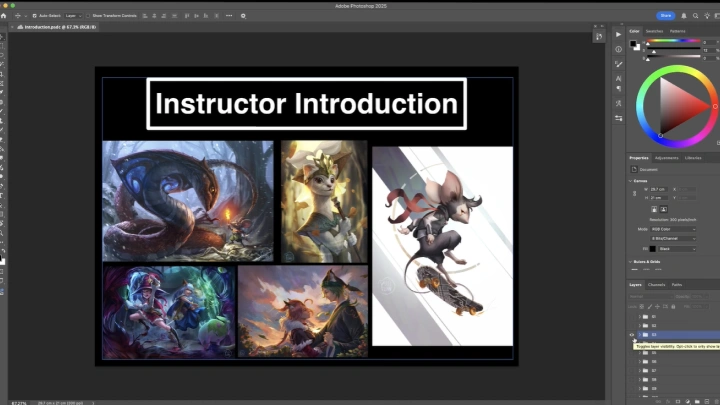Image resolution: width=720 pixels, height=405 pixels.
Task: Switch to the Patterns tab
Action: (x=677, y=31)
